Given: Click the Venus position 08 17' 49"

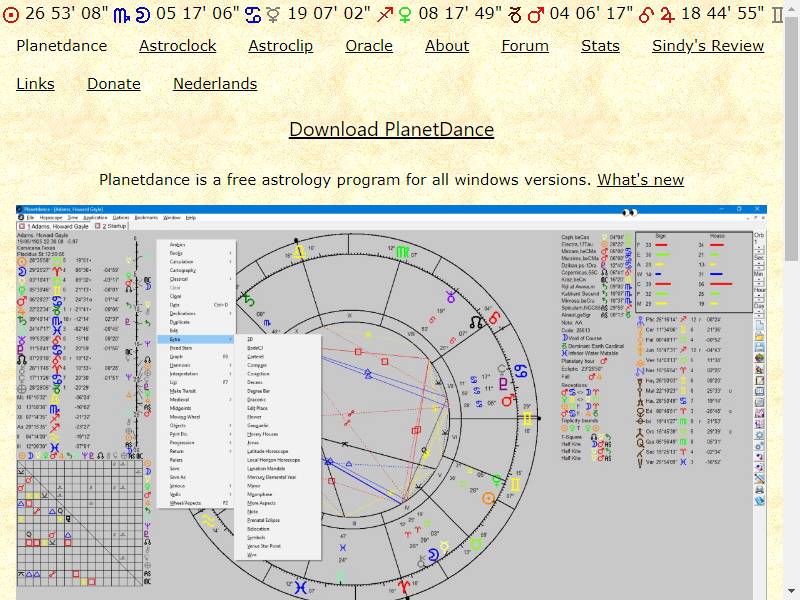Looking at the screenshot, I should [x=460, y=13].
